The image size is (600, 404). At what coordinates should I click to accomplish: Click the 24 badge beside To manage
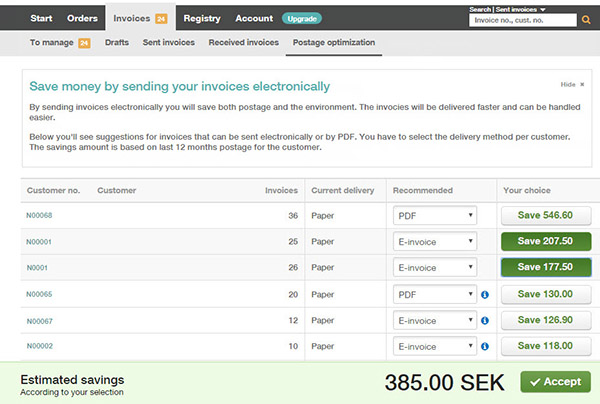click(84, 43)
